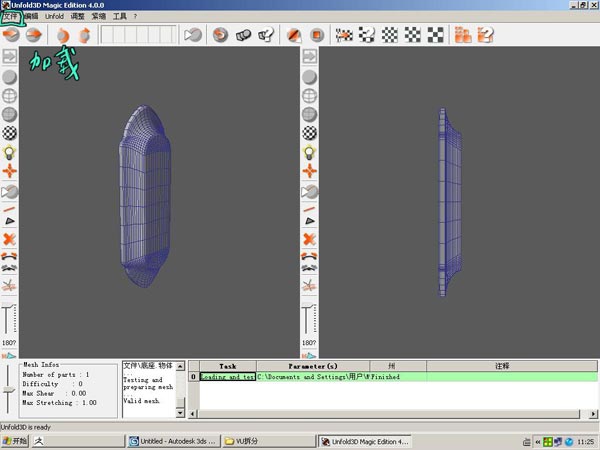This screenshot has height=450, width=600.
Task: Select the large checker pattern toolbar icon
Action: [x=436, y=35]
